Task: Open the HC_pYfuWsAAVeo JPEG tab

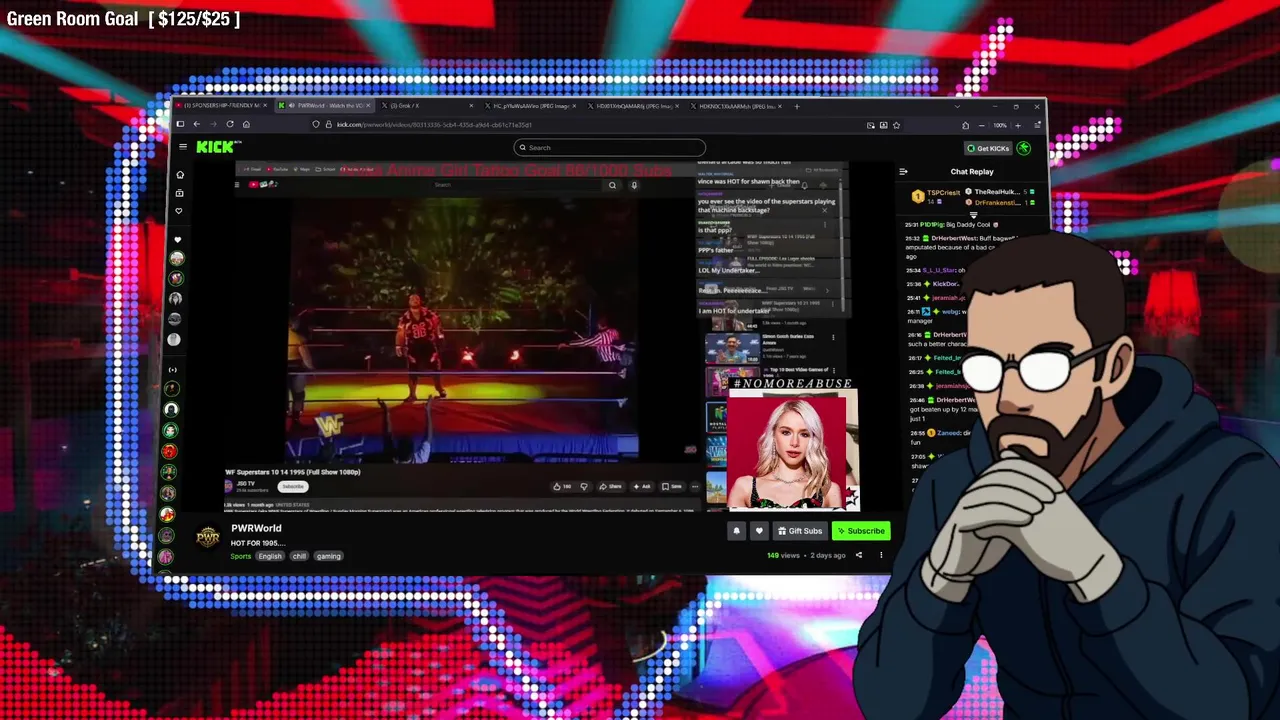Action: pos(530,106)
